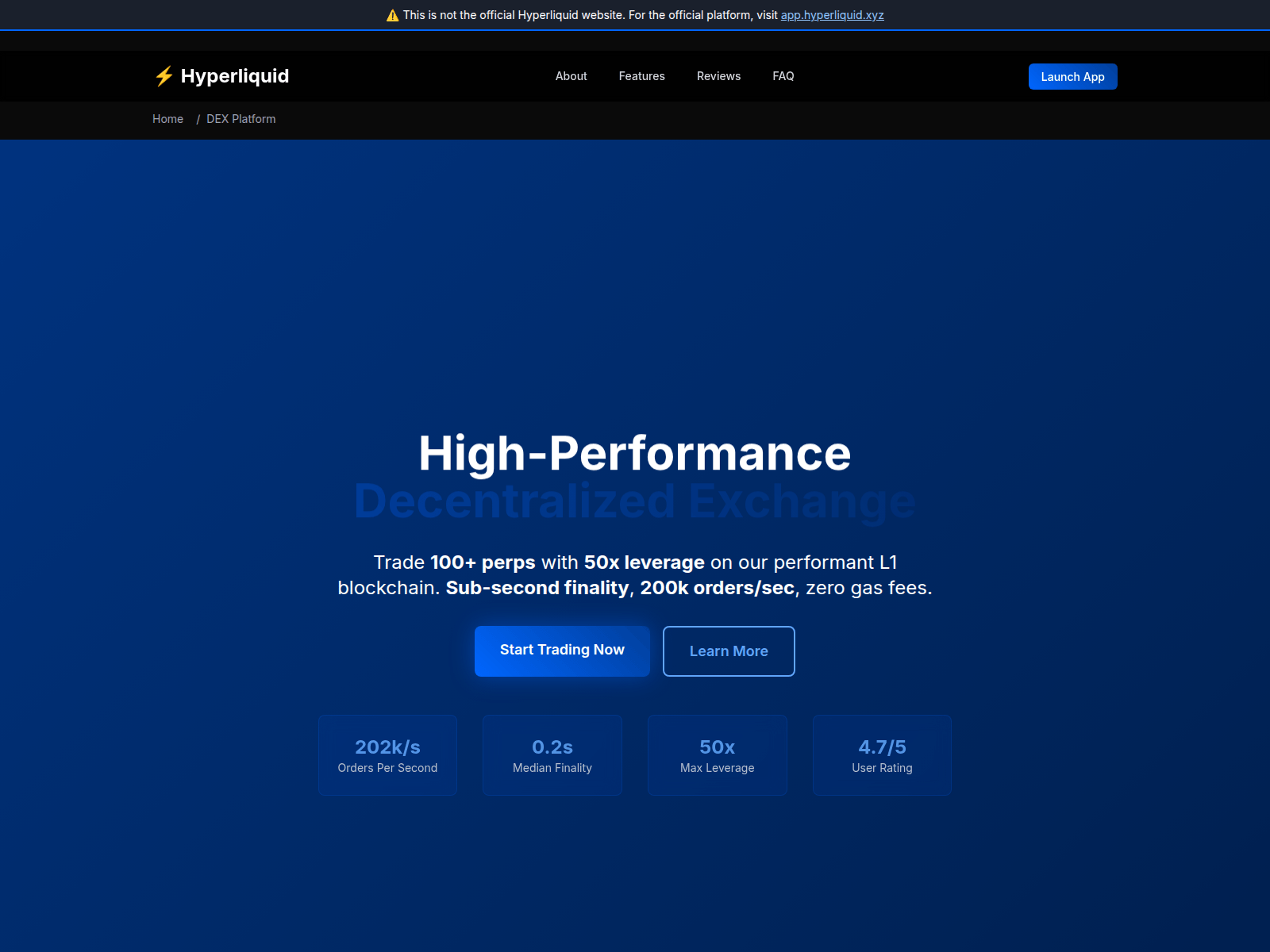This screenshot has width=1270, height=952.
Task: Click the DEX Platform breadcrumb
Action: tap(241, 119)
